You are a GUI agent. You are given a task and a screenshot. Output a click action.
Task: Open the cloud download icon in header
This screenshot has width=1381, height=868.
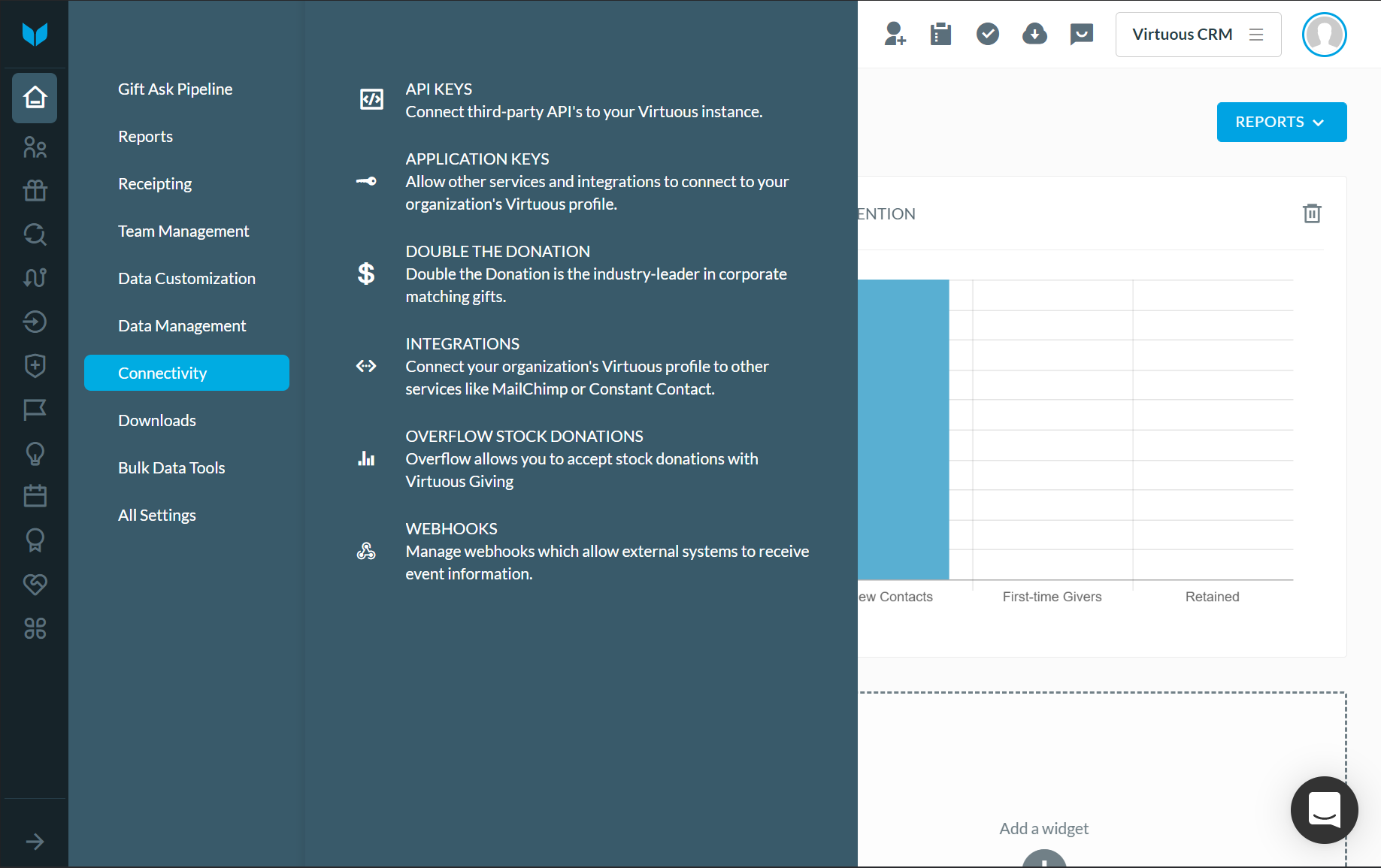(x=1034, y=35)
